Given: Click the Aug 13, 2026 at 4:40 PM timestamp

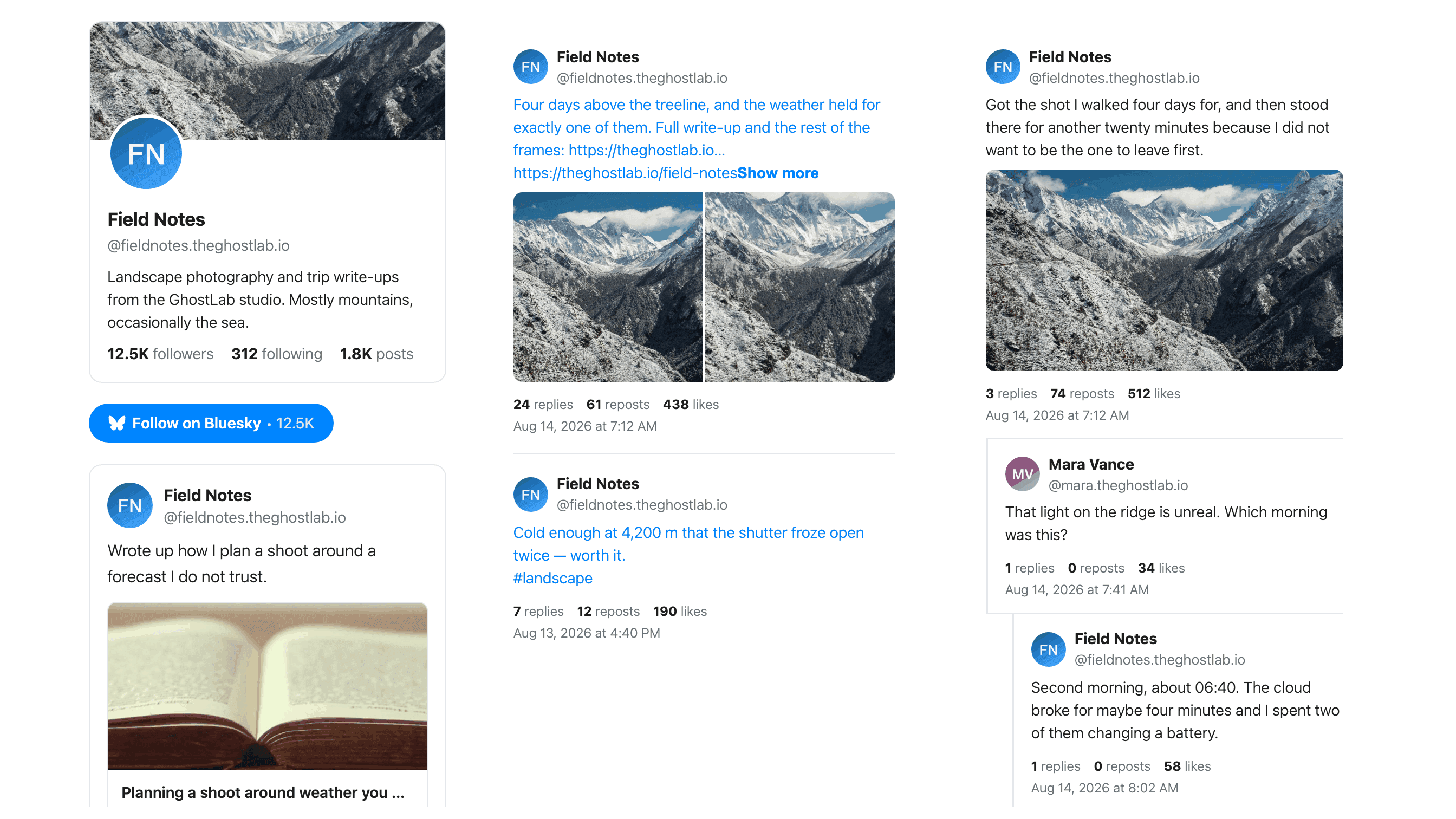Looking at the screenshot, I should coord(587,633).
